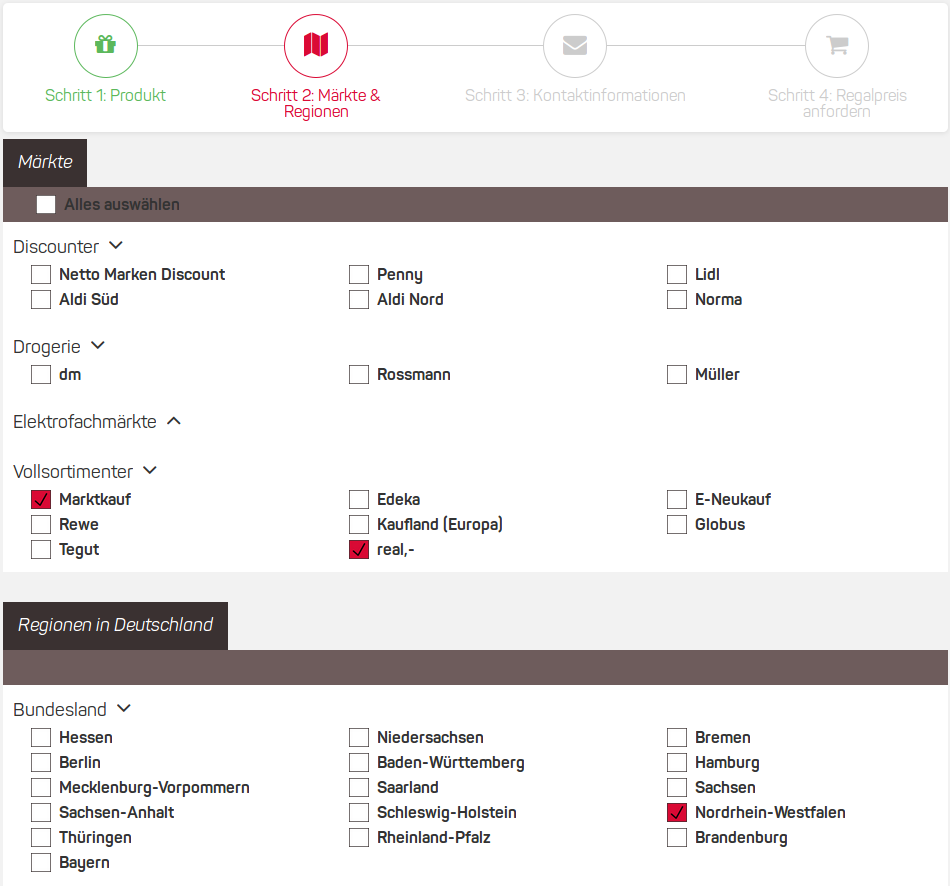Click the envelope icon for Schritt 3

point(575,45)
